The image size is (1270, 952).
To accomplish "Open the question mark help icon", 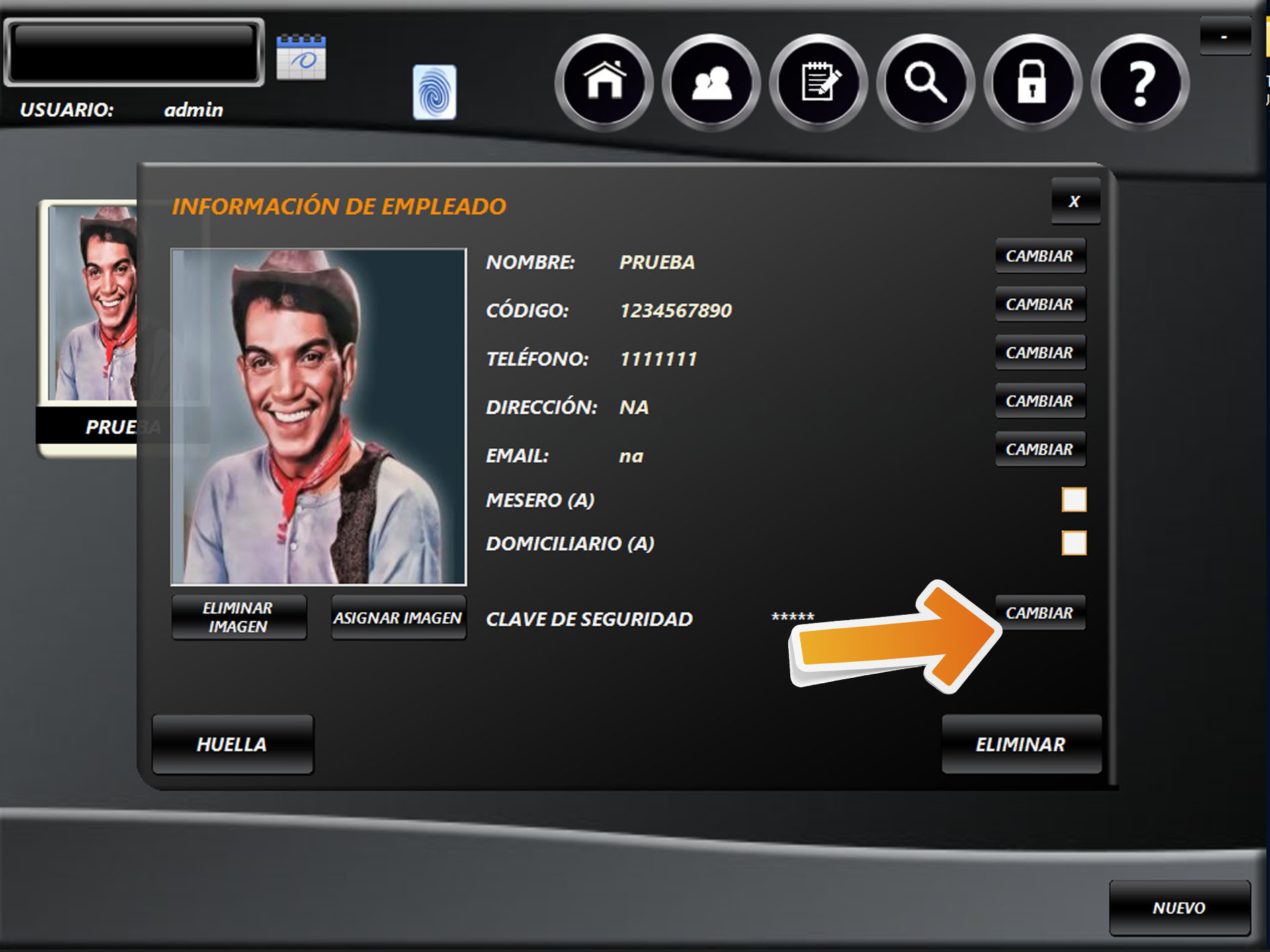I will (1140, 83).
